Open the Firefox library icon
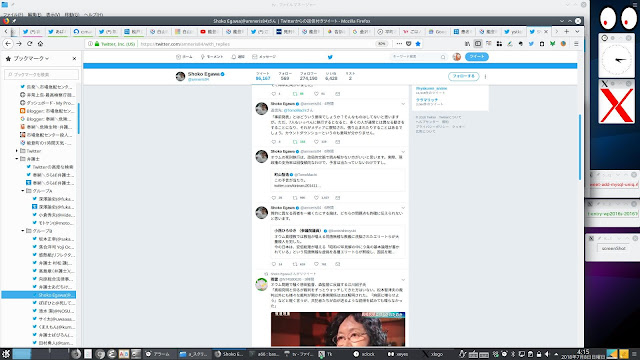The height and width of the screenshot is (360, 640). pyautogui.click(x=467, y=44)
